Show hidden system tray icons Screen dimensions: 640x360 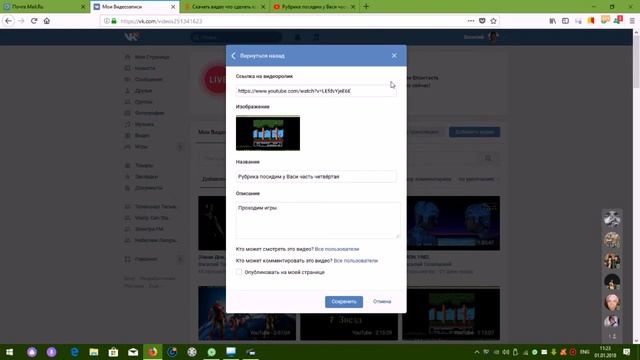tap(476, 352)
